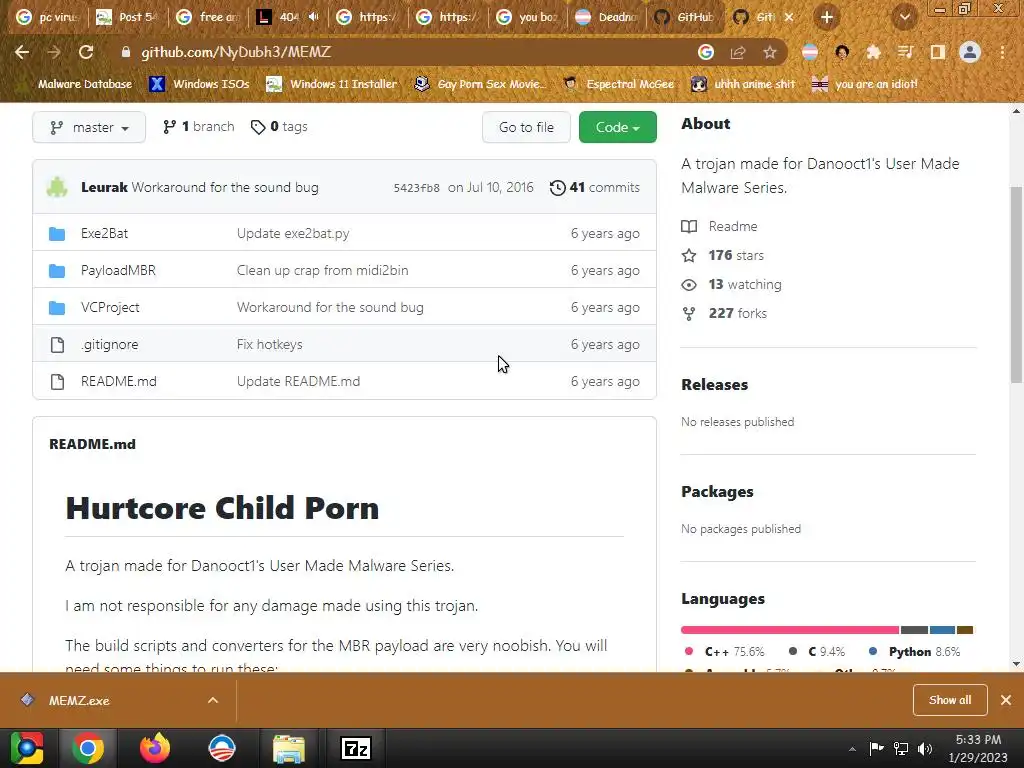Click the Google icon in address bar
Screen dimensions: 1024x768
click(705, 52)
